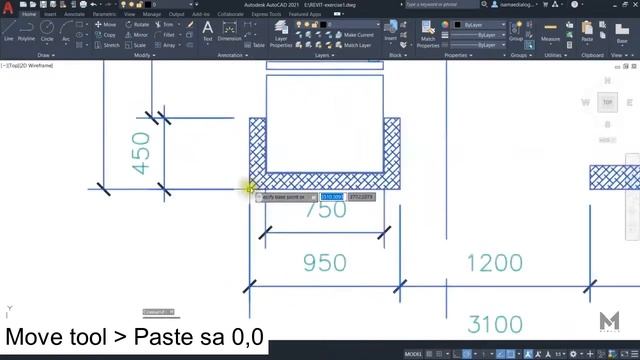Toggle snap mode in status bar

pyautogui.click(x=439, y=354)
